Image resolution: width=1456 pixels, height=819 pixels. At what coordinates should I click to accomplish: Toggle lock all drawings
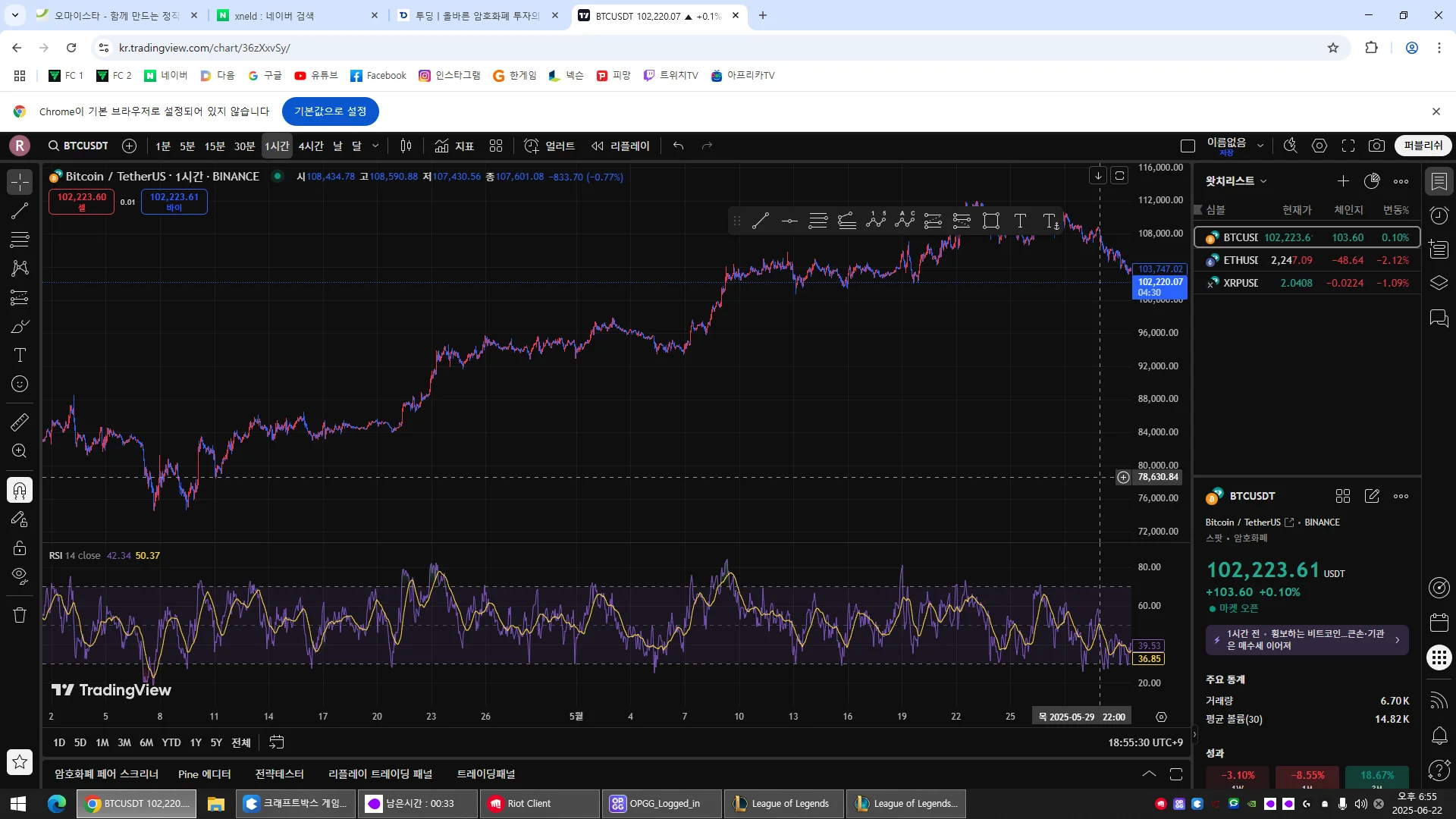tap(20, 548)
